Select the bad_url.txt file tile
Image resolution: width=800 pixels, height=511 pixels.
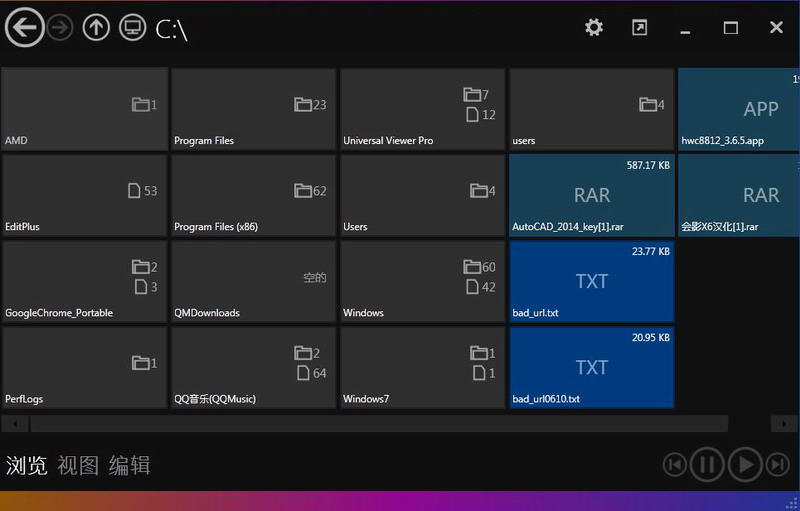(592, 281)
